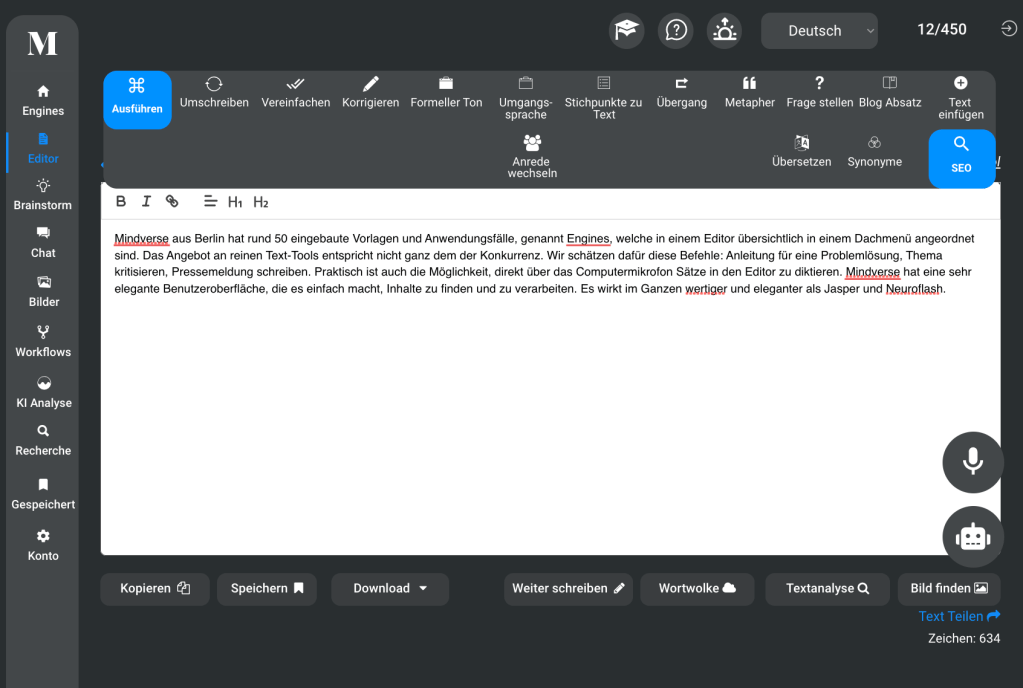Viewport: 1023px width, 688px height.
Task: Open the Deutsch language dropdown
Action: pos(818,31)
